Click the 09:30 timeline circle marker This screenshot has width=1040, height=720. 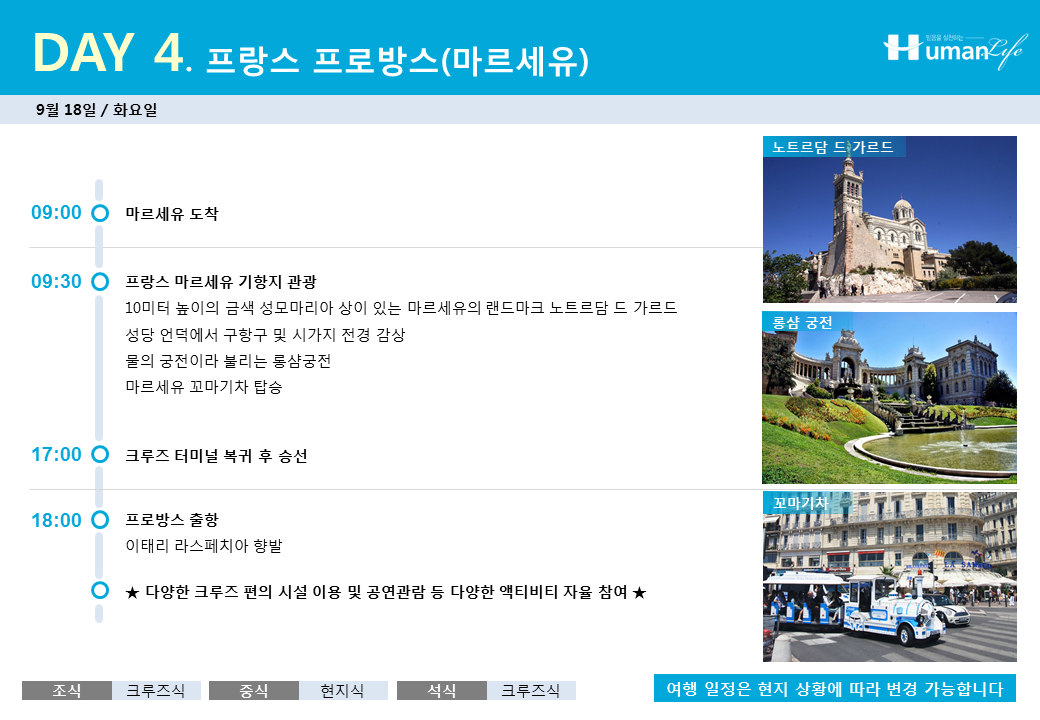(100, 282)
